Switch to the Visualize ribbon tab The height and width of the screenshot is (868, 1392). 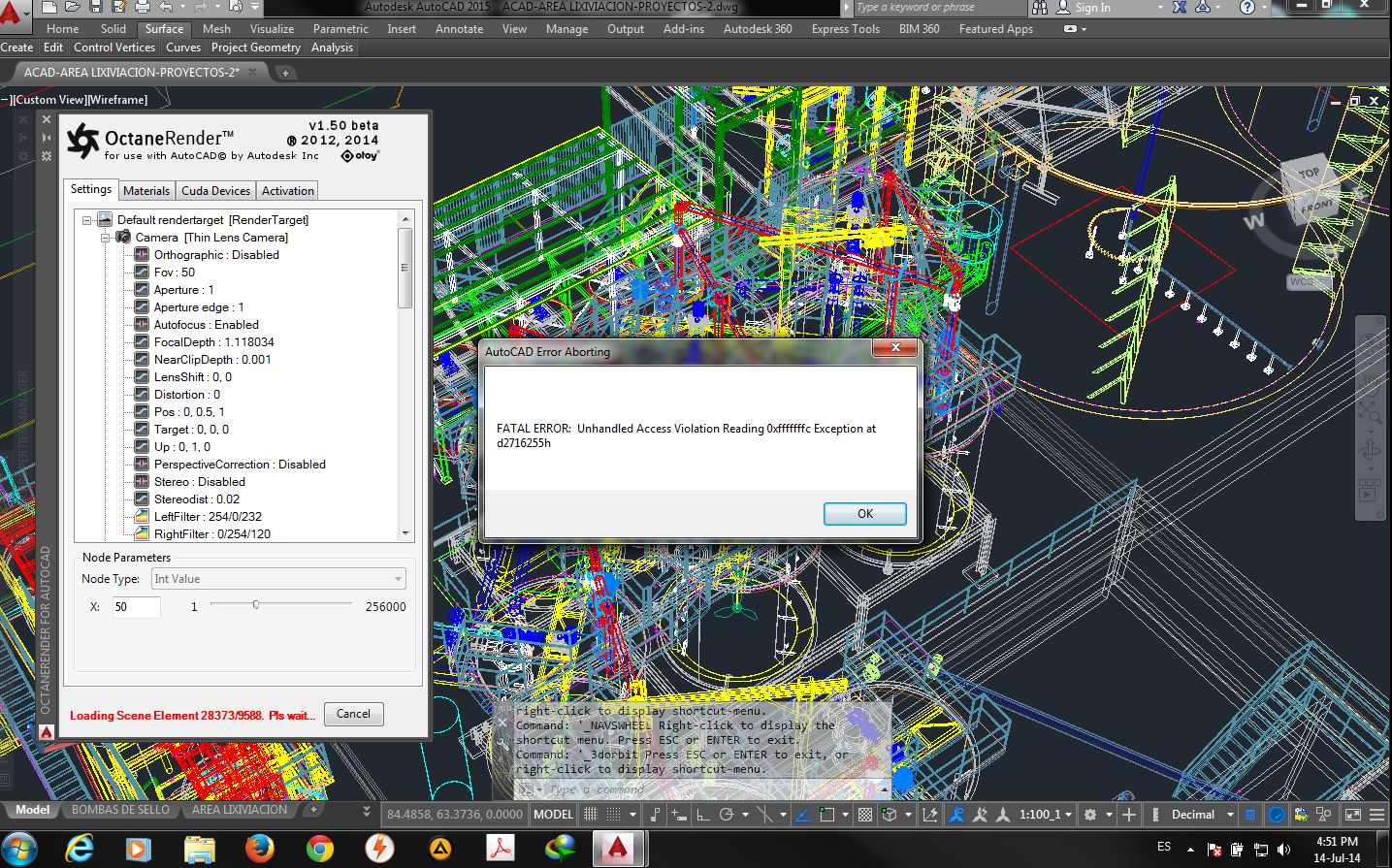pyautogui.click(x=272, y=29)
